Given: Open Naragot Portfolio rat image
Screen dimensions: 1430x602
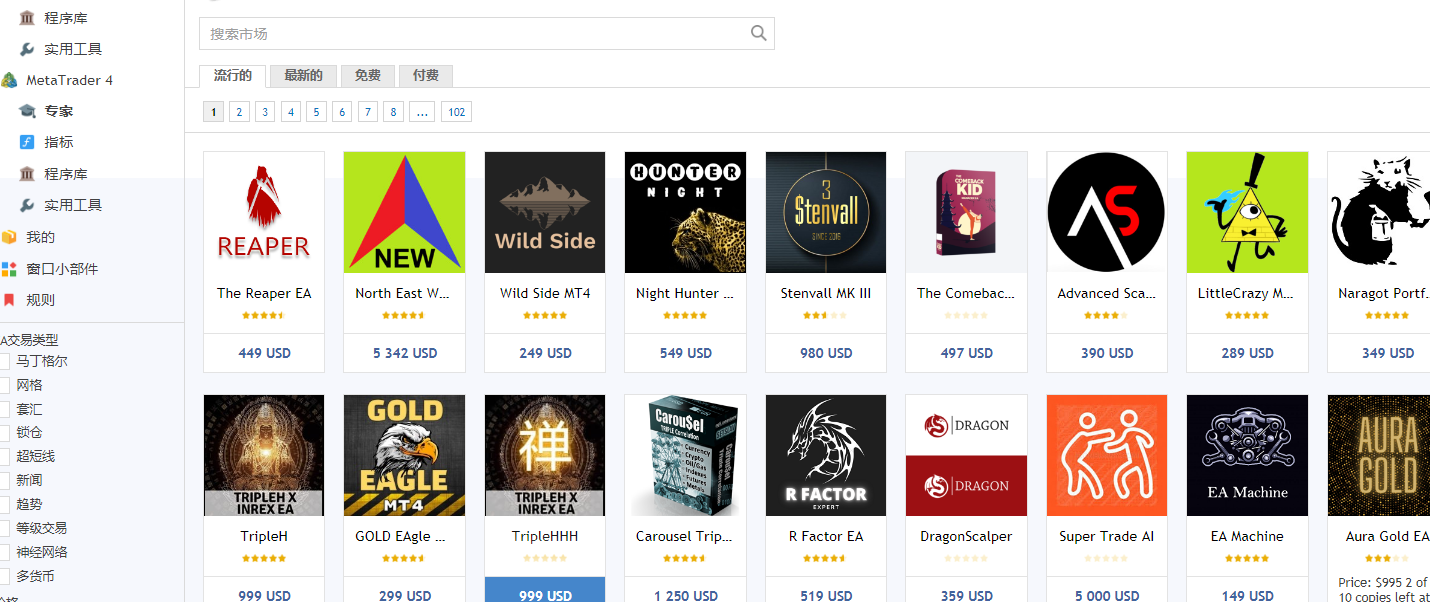Looking at the screenshot, I should pyautogui.click(x=1379, y=212).
